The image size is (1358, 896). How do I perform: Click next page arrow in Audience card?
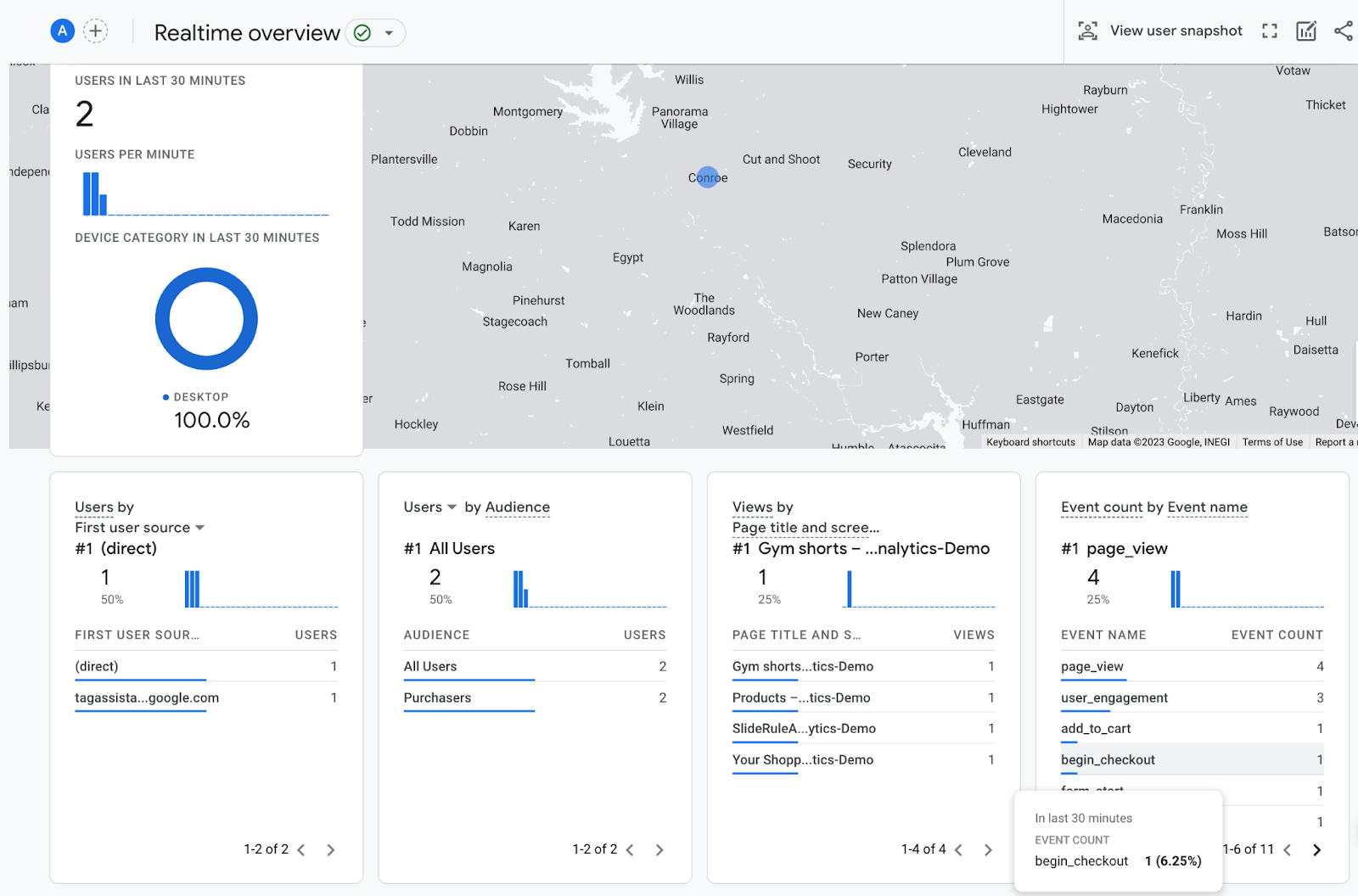click(659, 849)
